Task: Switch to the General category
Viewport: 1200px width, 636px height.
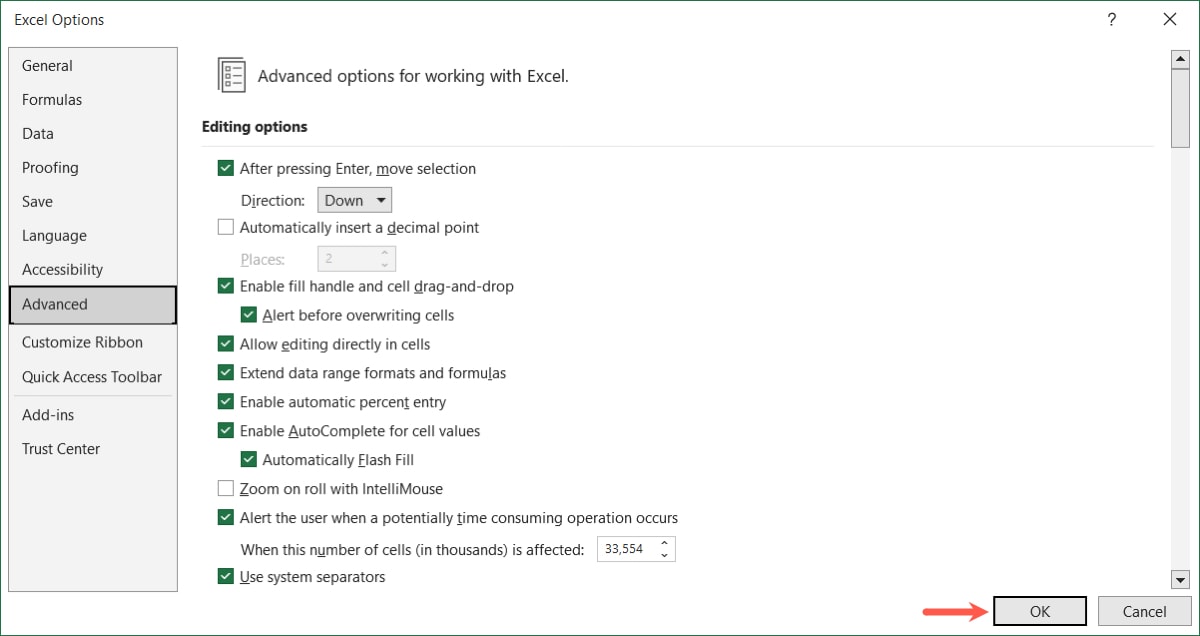Action: tap(47, 65)
